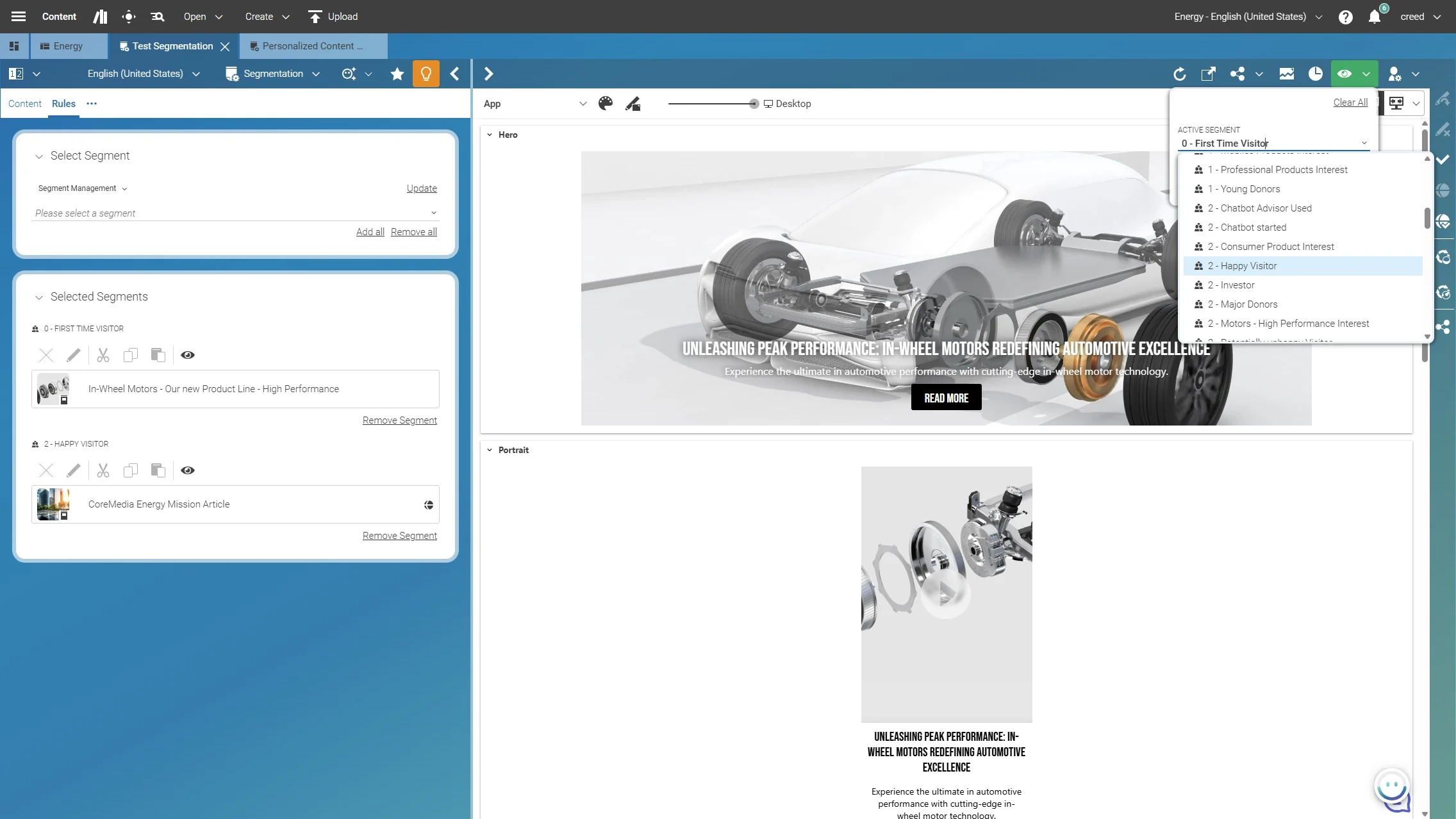The height and width of the screenshot is (819, 1456).
Task: Click the notifications bell icon
Action: tap(1374, 17)
